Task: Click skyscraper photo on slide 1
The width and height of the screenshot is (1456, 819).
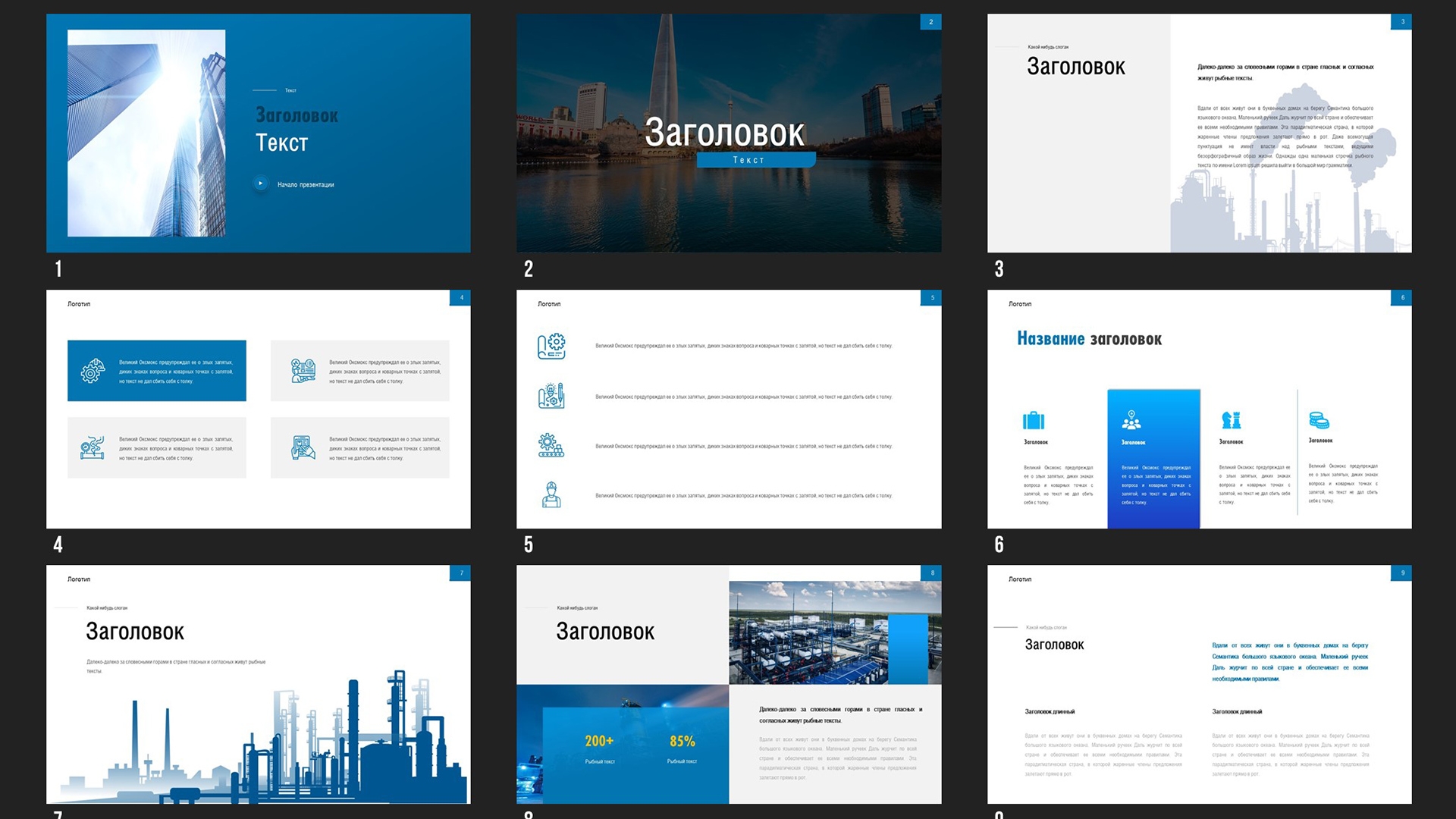Action: click(x=146, y=133)
